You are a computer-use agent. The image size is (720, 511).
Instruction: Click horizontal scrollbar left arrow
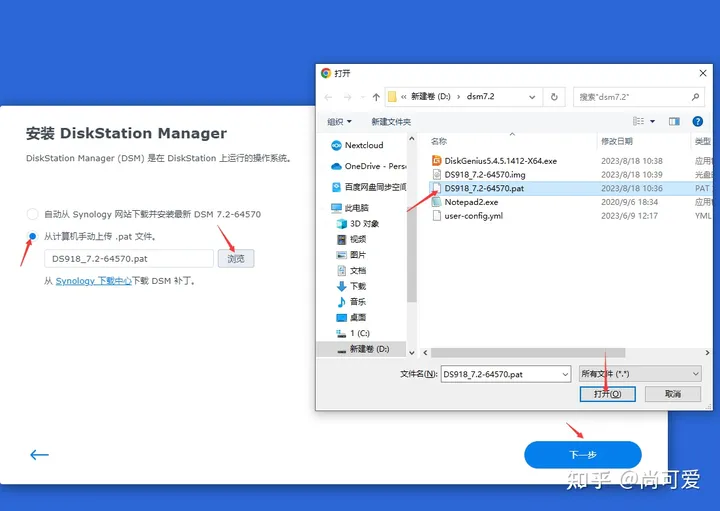point(425,353)
